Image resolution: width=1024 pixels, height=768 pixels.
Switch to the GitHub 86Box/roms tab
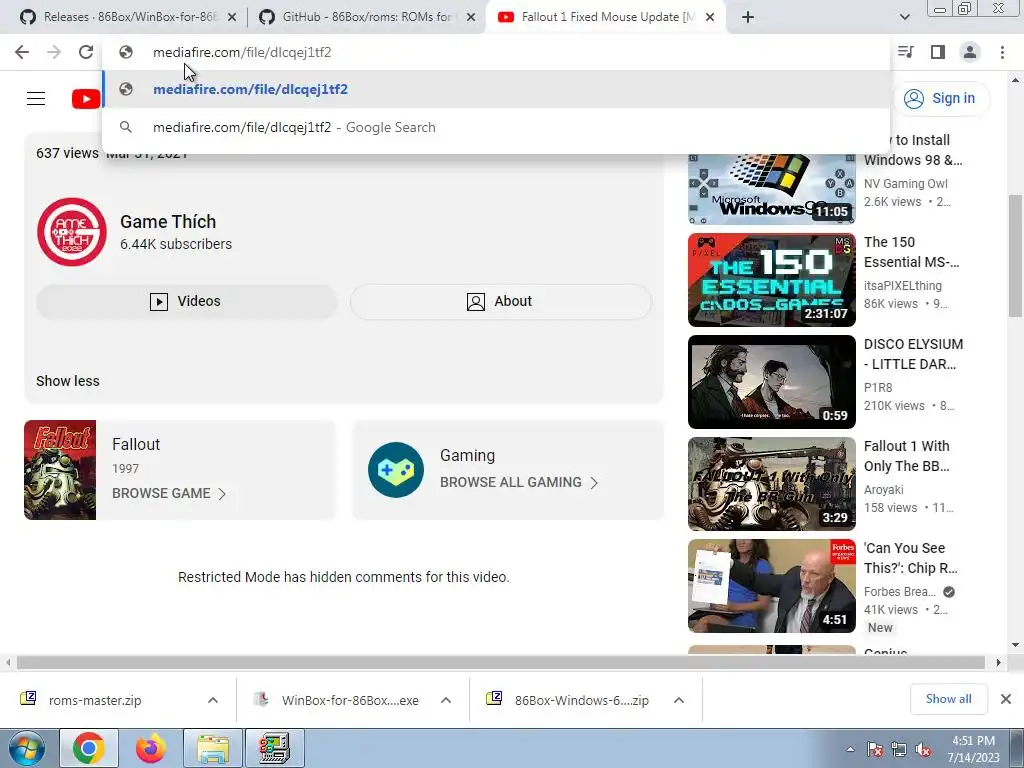[x=366, y=17]
